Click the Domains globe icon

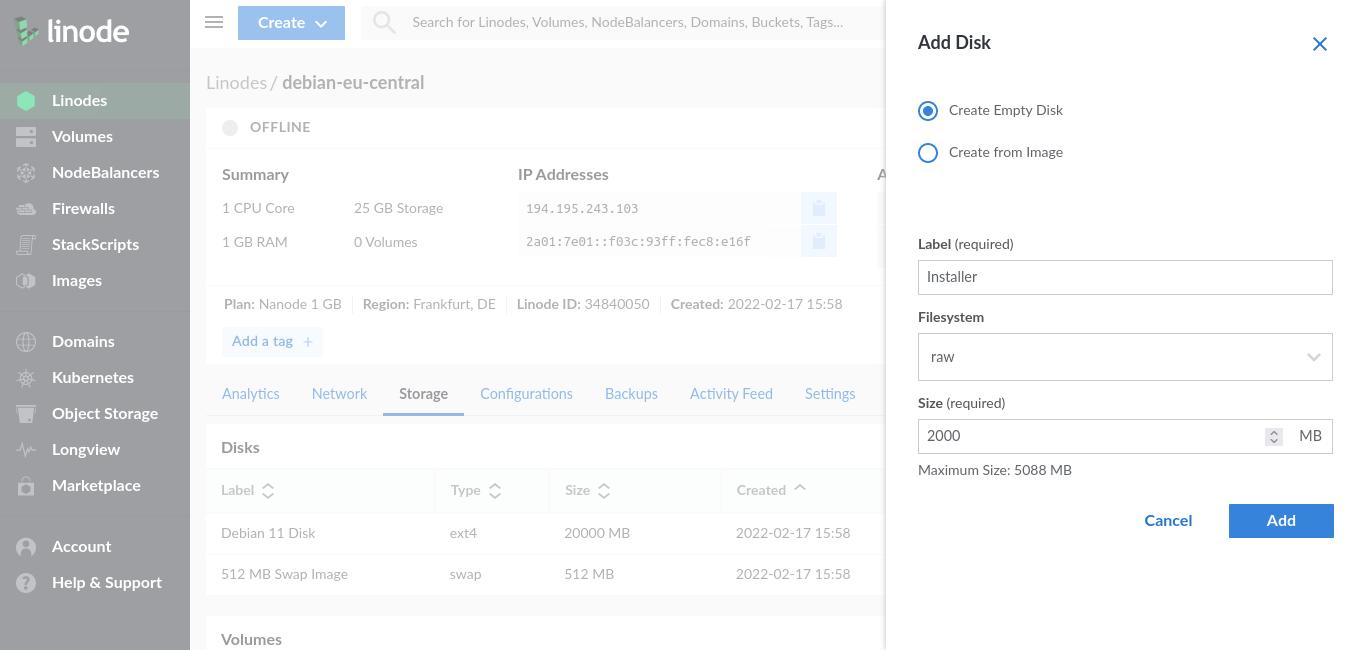click(x=26, y=342)
